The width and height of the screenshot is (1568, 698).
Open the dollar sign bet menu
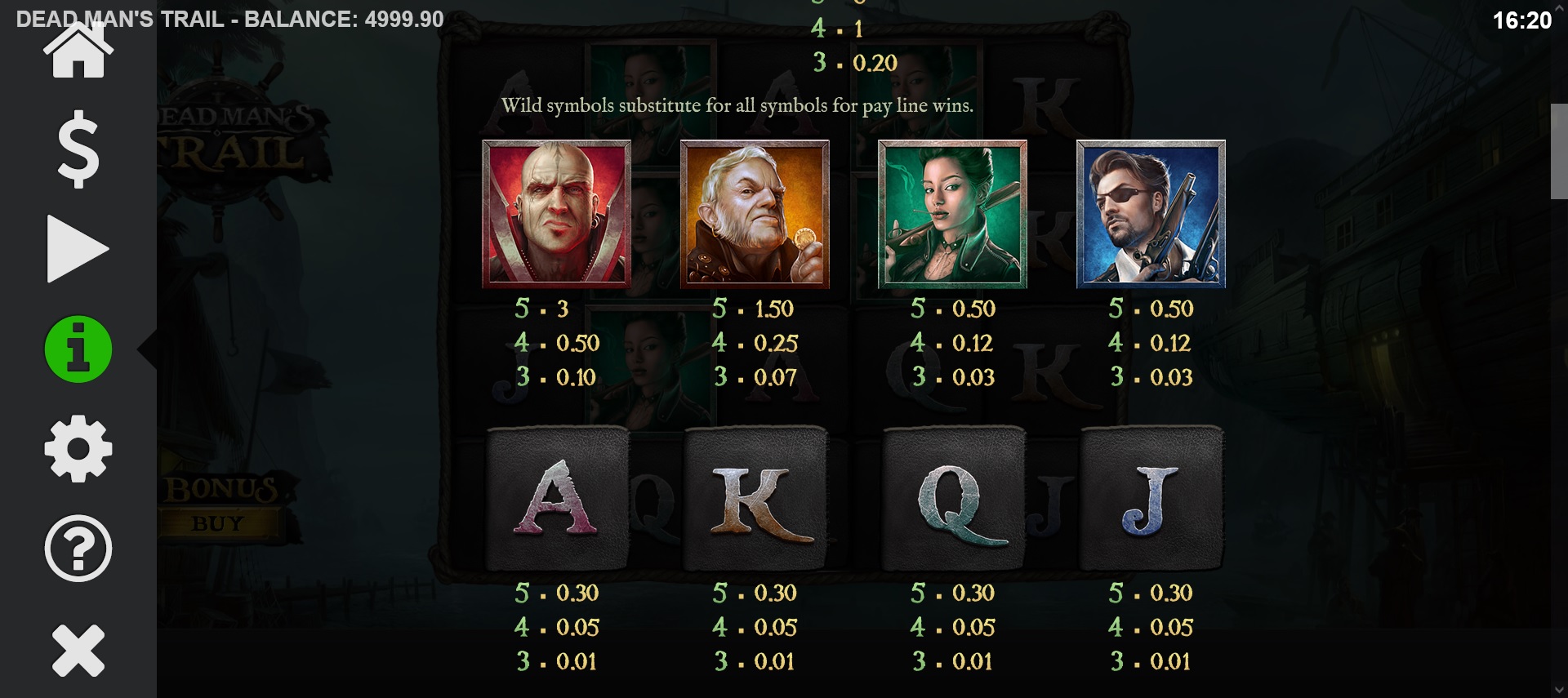coord(78,149)
